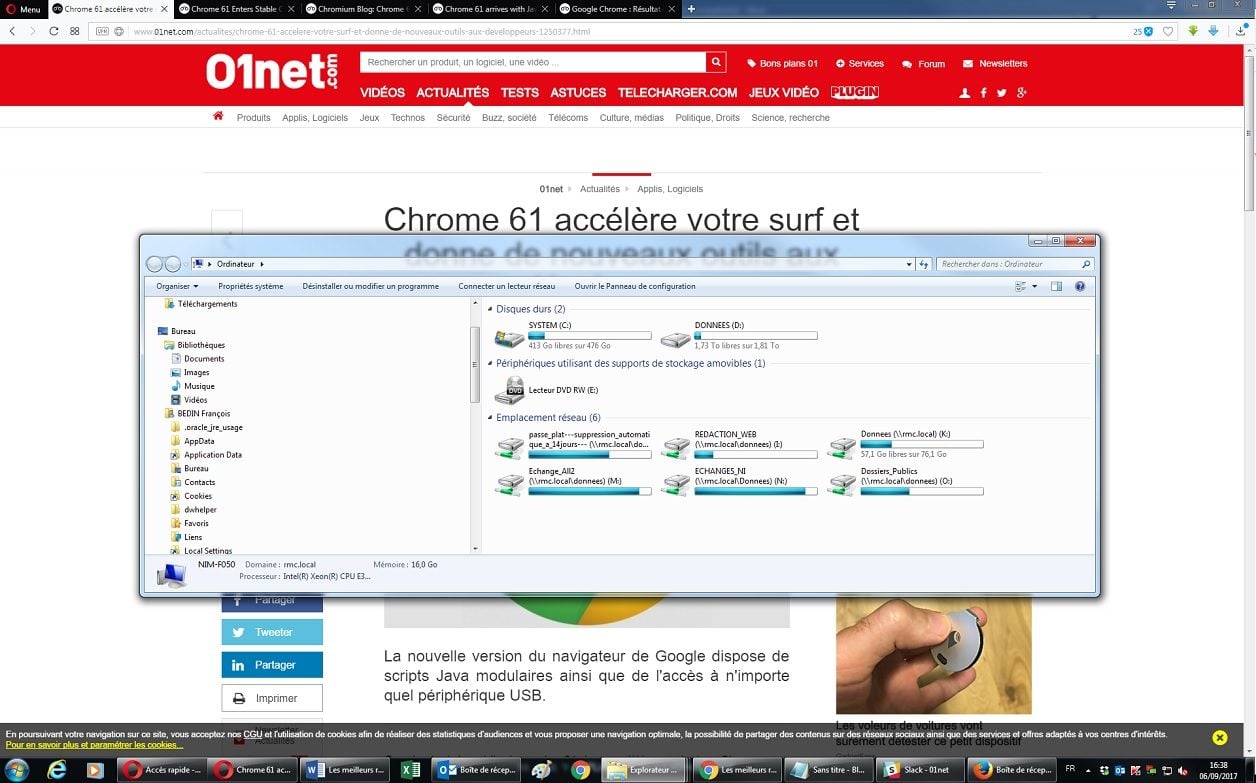The width and height of the screenshot is (1256, 783).
Task: Click 'Ouvrir le Panneau de configuration'
Action: [x=635, y=286]
